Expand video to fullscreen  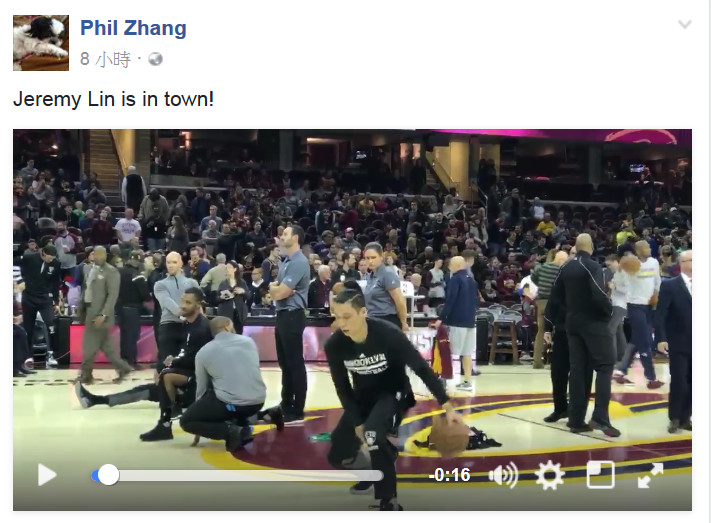650,475
